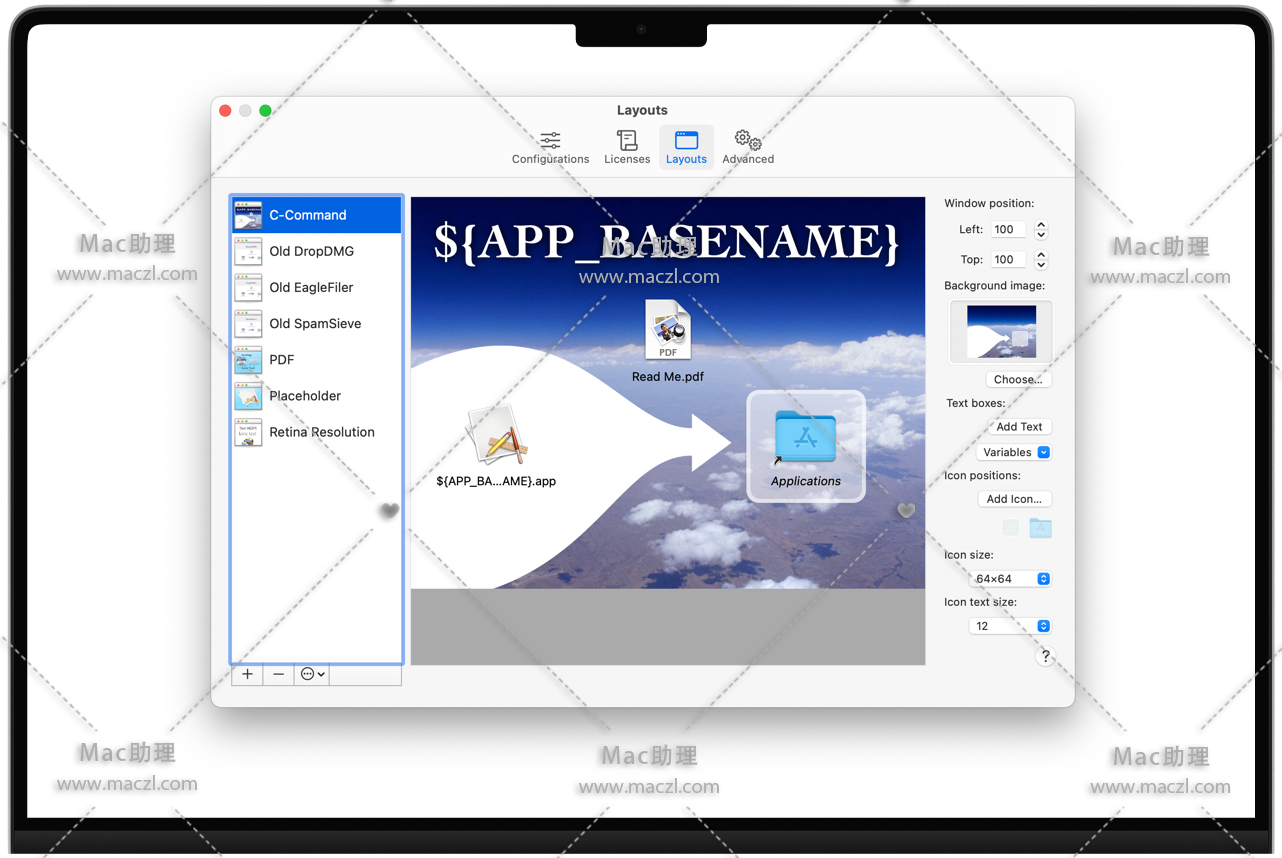Image resolution: width=1282 pixels, height=858 pixels.
Task: Remove selected layout with minus button
Action: click(x=278, y=675)
